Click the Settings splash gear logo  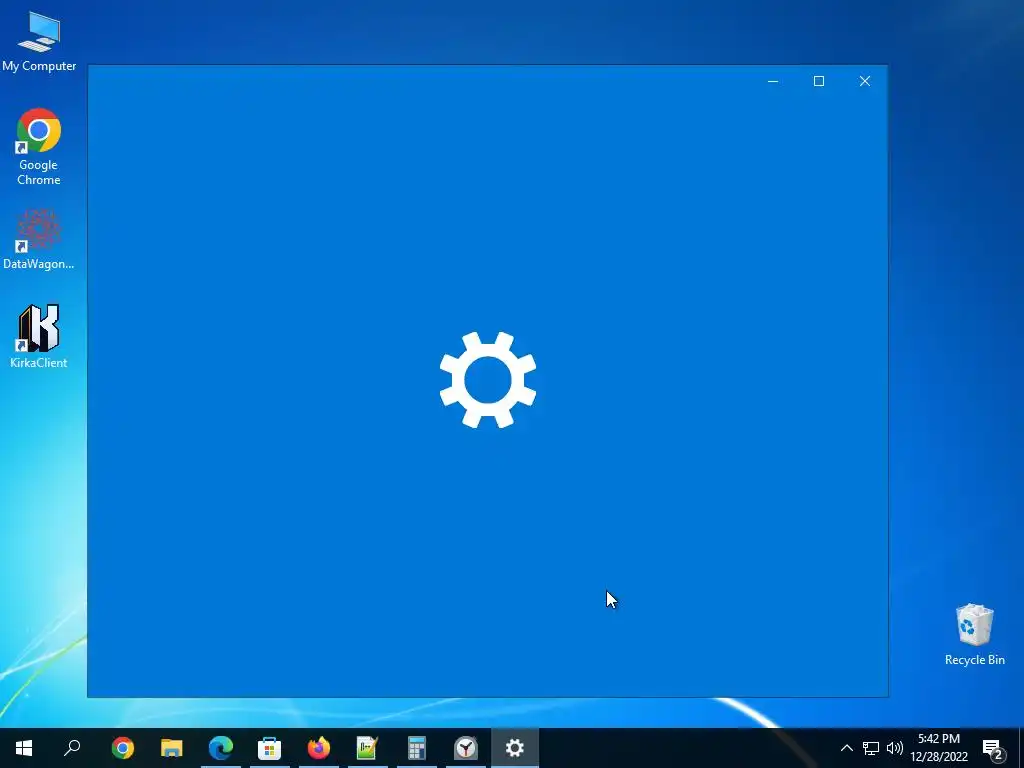[x=488, y=380]
